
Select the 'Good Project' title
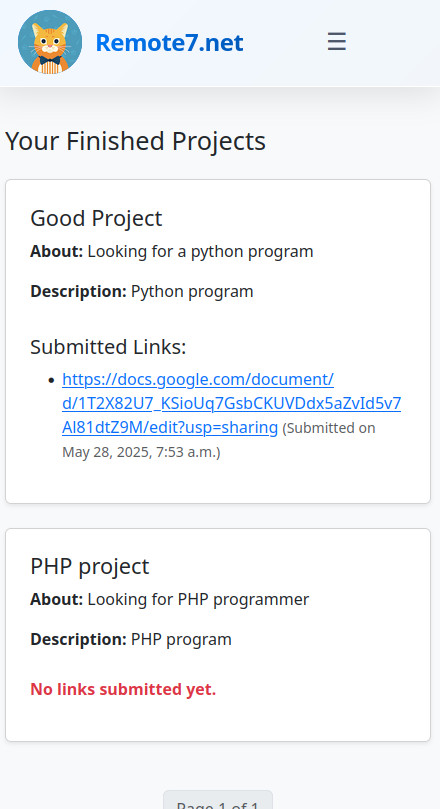point(96,218)
